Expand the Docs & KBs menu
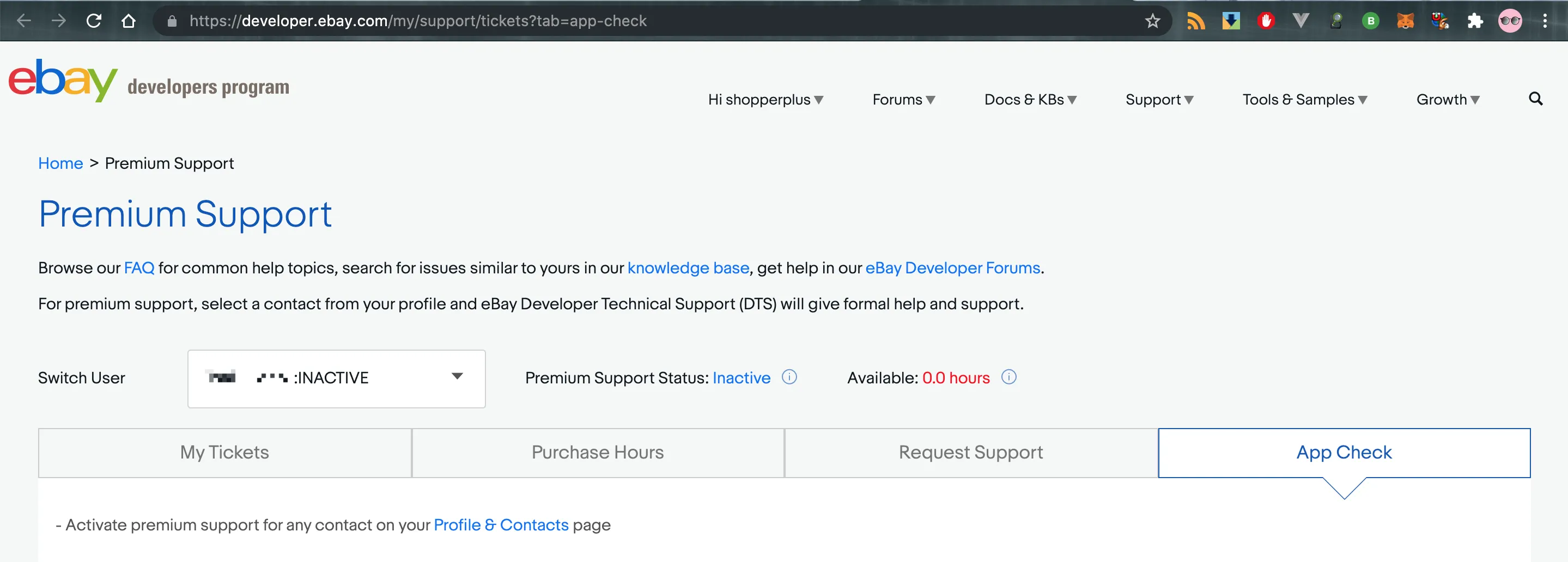The image size is (1568, 562). pos(1030,100)
